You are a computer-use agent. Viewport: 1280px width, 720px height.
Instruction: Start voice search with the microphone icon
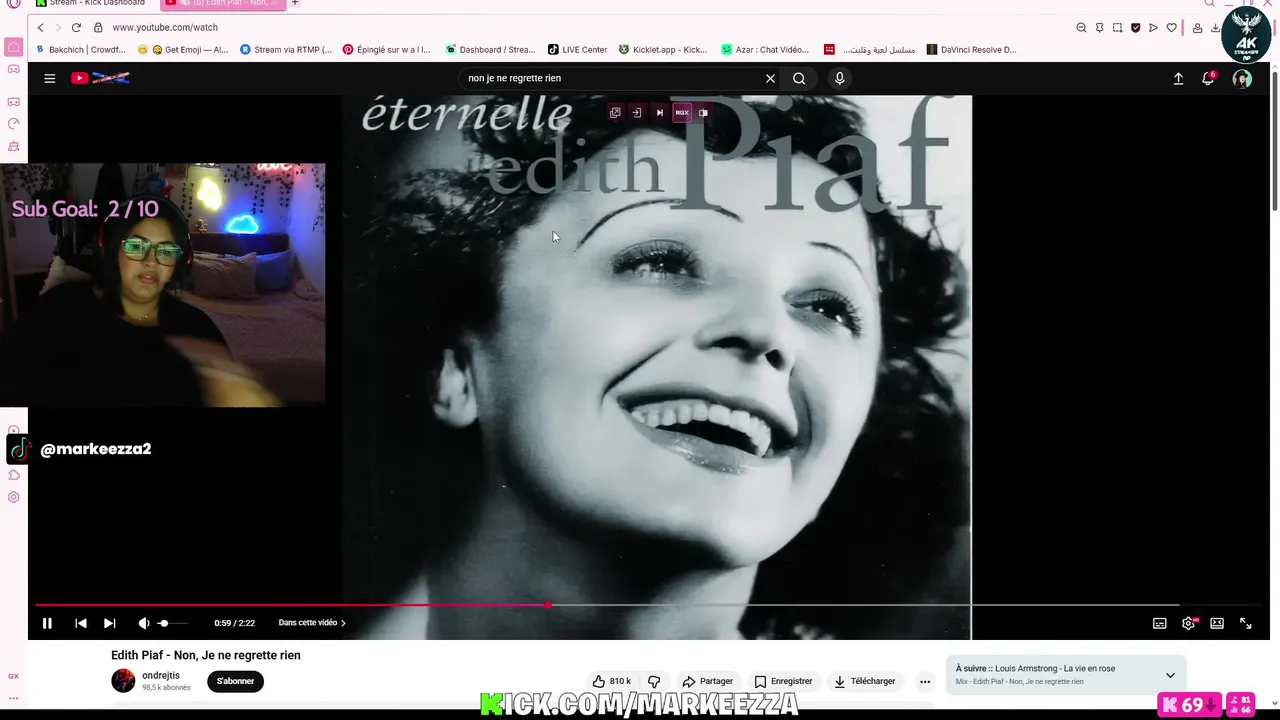coord(839,78)
